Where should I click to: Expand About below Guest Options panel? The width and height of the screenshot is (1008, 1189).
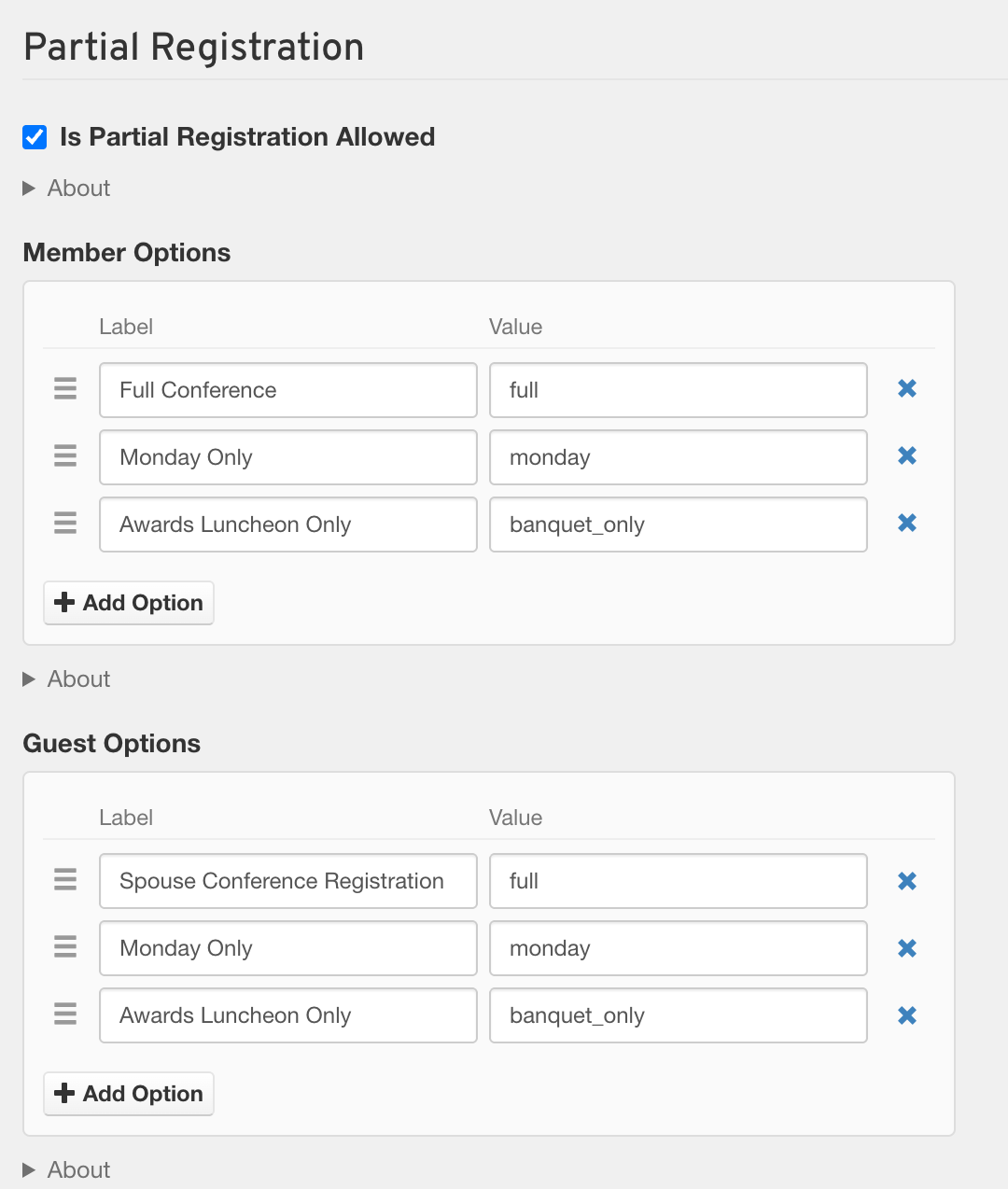[66, 1170]
